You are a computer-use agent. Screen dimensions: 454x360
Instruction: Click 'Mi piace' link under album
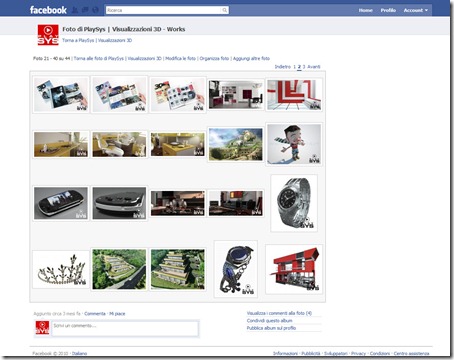[117, 314]
